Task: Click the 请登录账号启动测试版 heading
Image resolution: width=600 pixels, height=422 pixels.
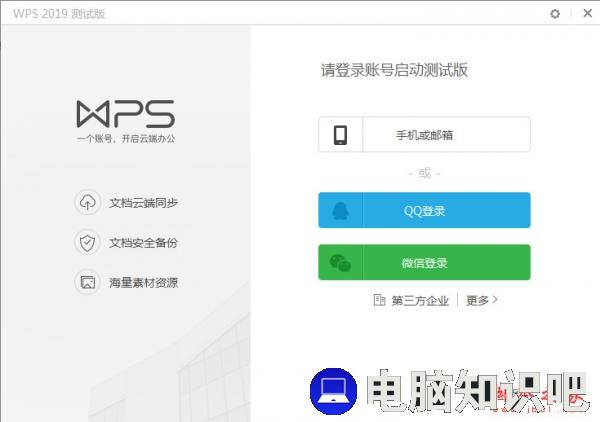Action: [x=394, y=70]
